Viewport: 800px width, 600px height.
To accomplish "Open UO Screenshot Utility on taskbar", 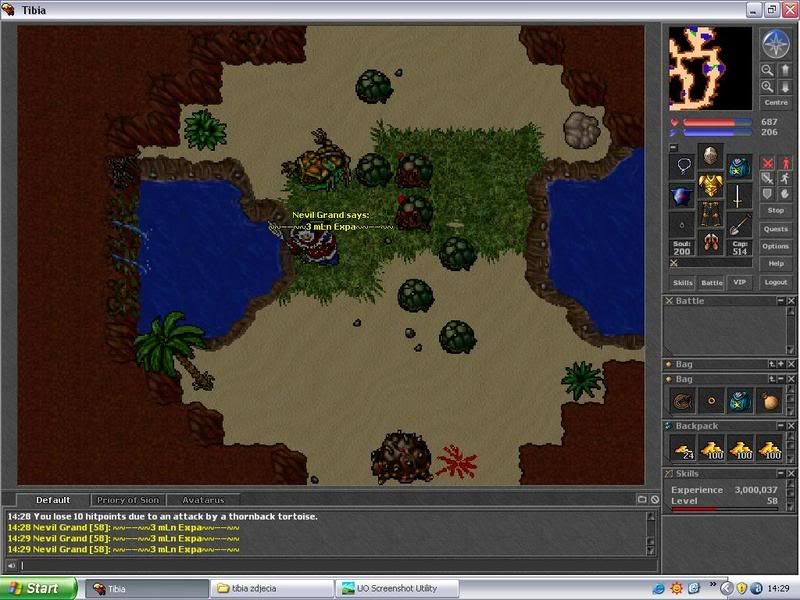I will 397,588.
